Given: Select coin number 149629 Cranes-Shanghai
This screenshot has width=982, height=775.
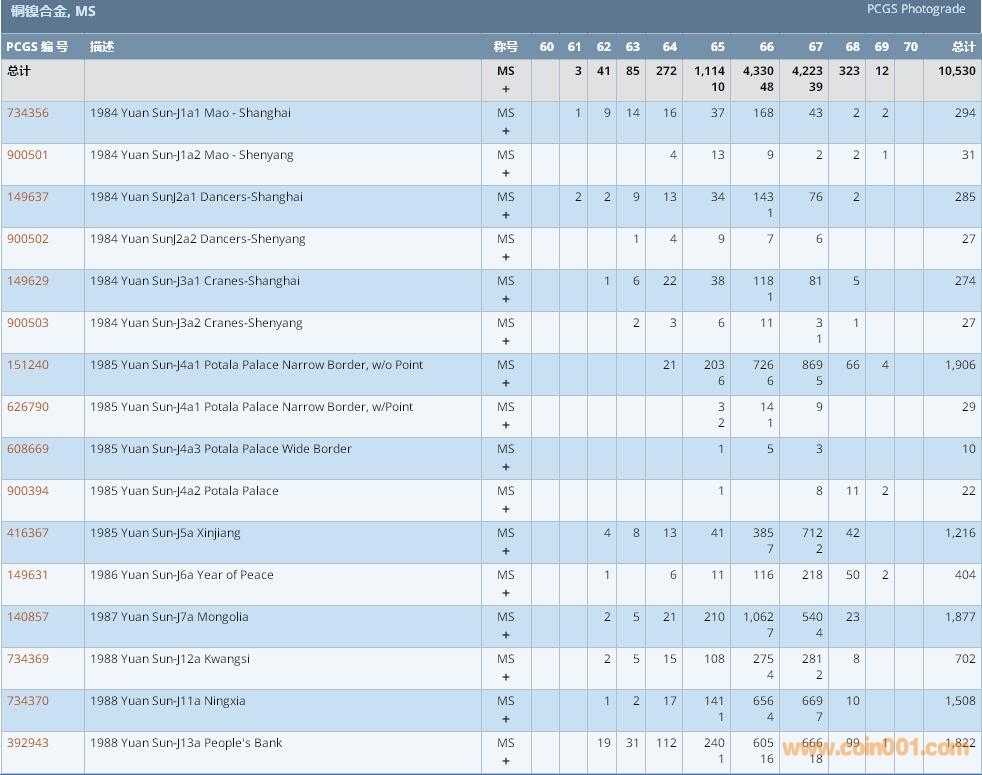Looking at the screenshot, I should 28,281.
